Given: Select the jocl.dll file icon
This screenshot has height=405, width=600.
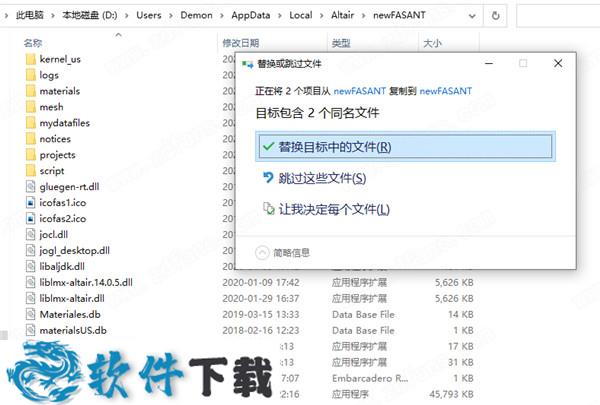Looking at the screenshot, I should [x=31, y=235].
